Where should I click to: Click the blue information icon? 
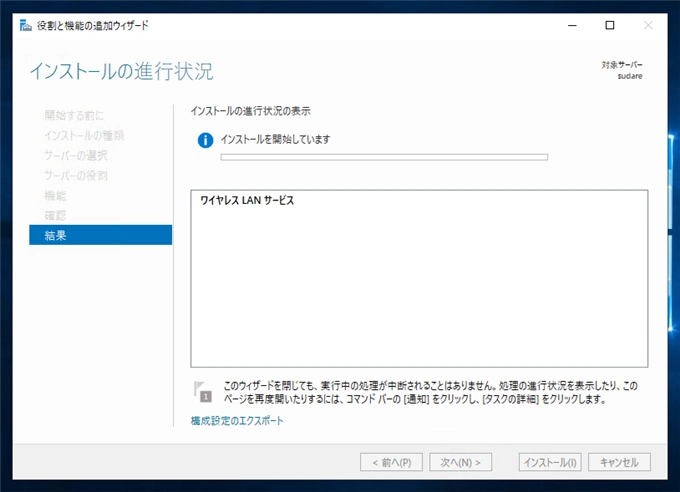click(x=205, y=140)
